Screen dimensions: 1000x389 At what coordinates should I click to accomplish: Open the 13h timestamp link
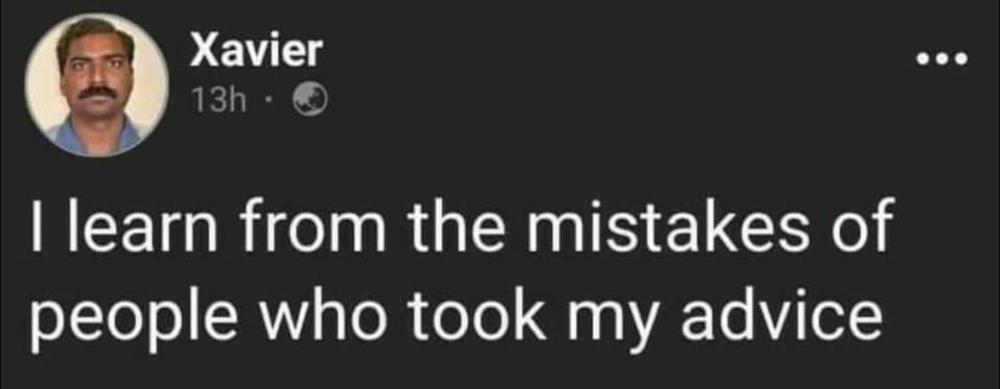point(218,101)
